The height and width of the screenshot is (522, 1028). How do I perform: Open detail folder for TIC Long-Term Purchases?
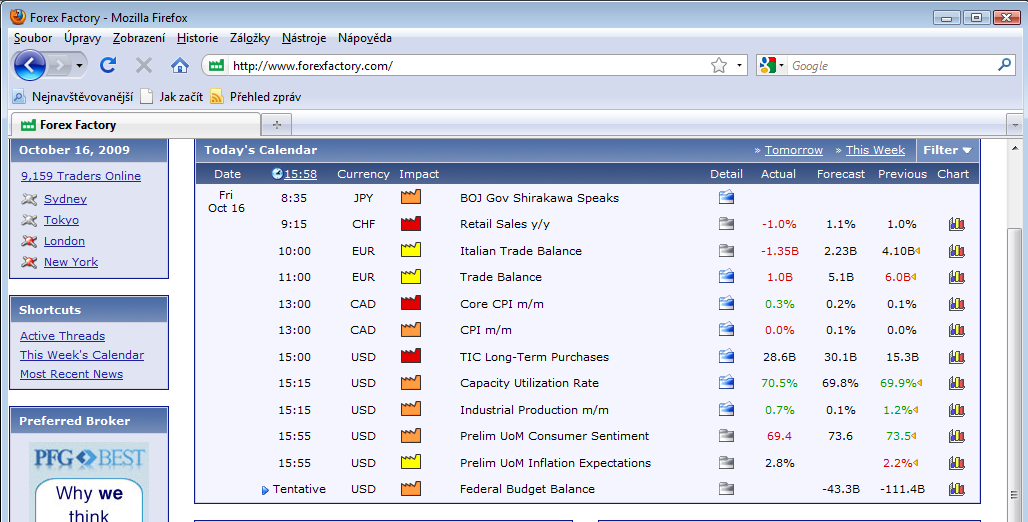[x=726, y=357]
